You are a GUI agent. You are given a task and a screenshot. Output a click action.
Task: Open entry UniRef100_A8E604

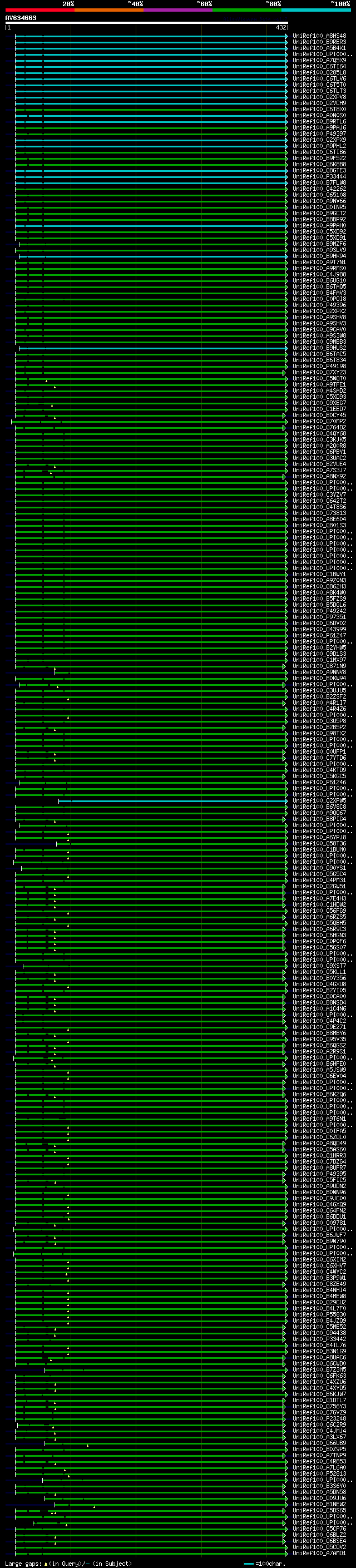(319, 520)
